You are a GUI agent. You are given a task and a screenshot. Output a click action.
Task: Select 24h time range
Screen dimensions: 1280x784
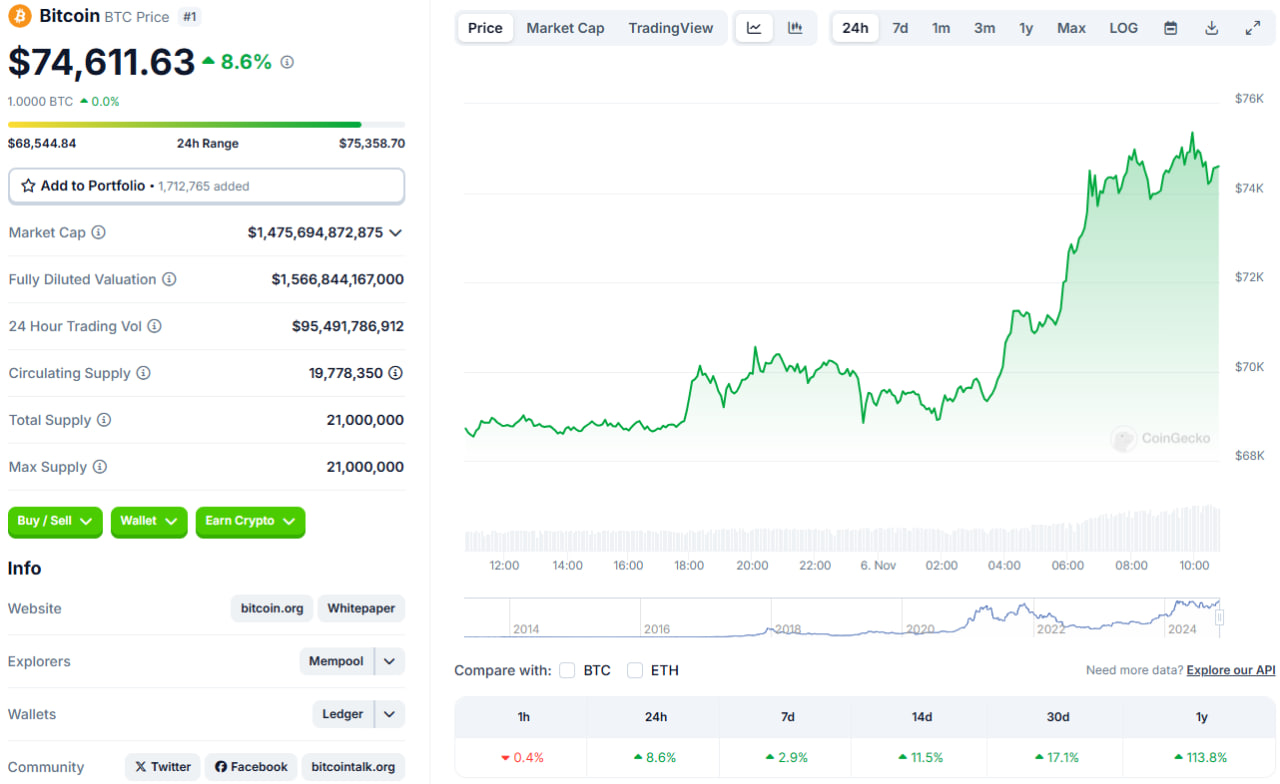point(855,28)
